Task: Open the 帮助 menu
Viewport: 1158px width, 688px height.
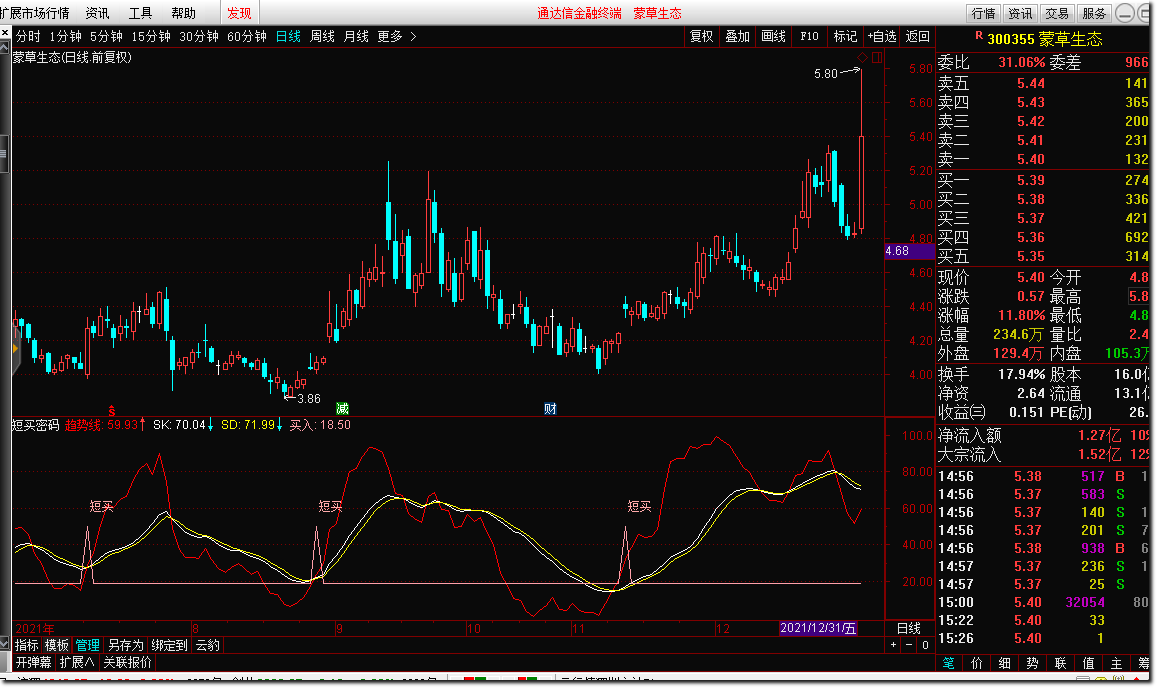Action: click(183, 13)
